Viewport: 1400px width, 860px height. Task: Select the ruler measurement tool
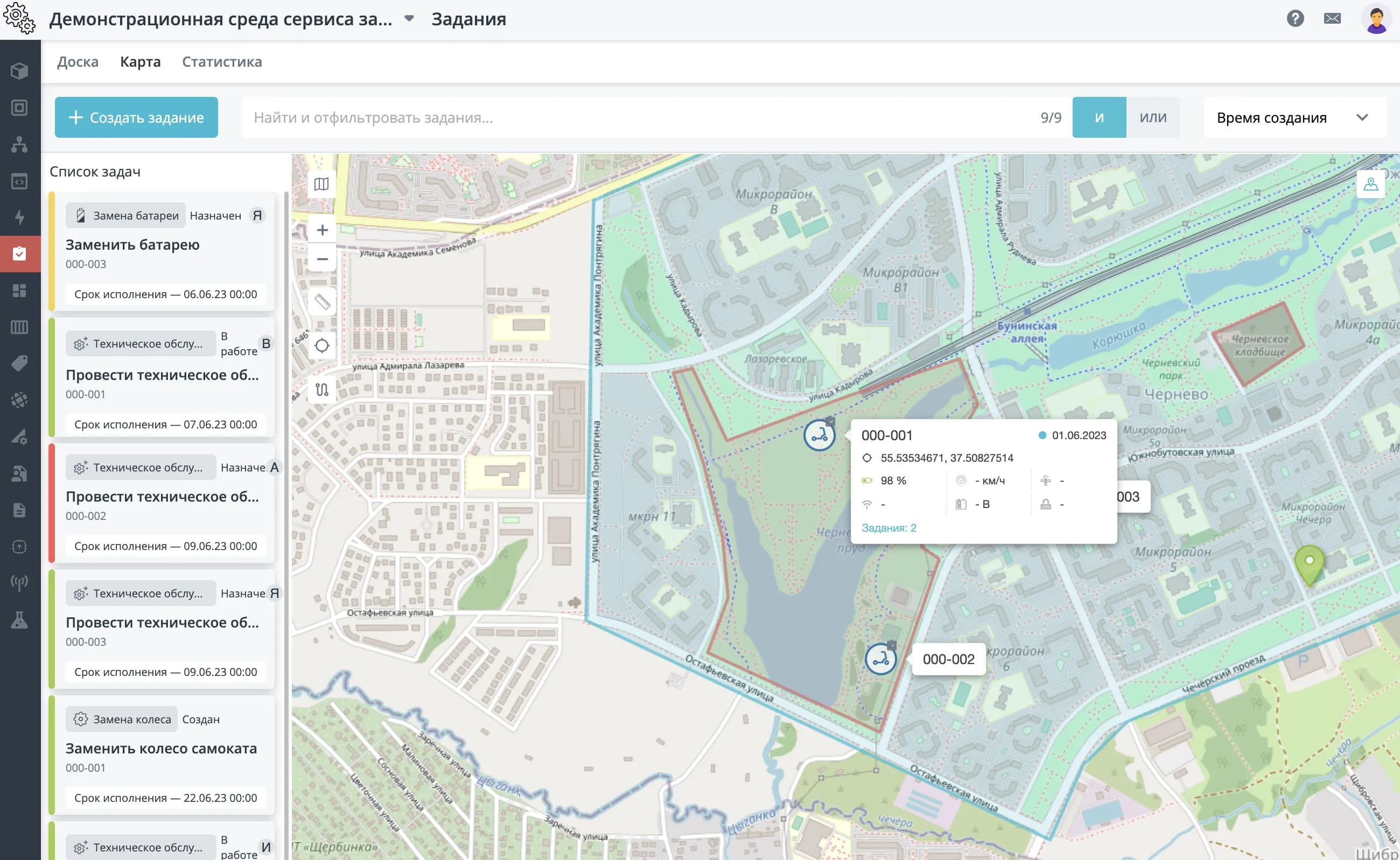(322, 301)
